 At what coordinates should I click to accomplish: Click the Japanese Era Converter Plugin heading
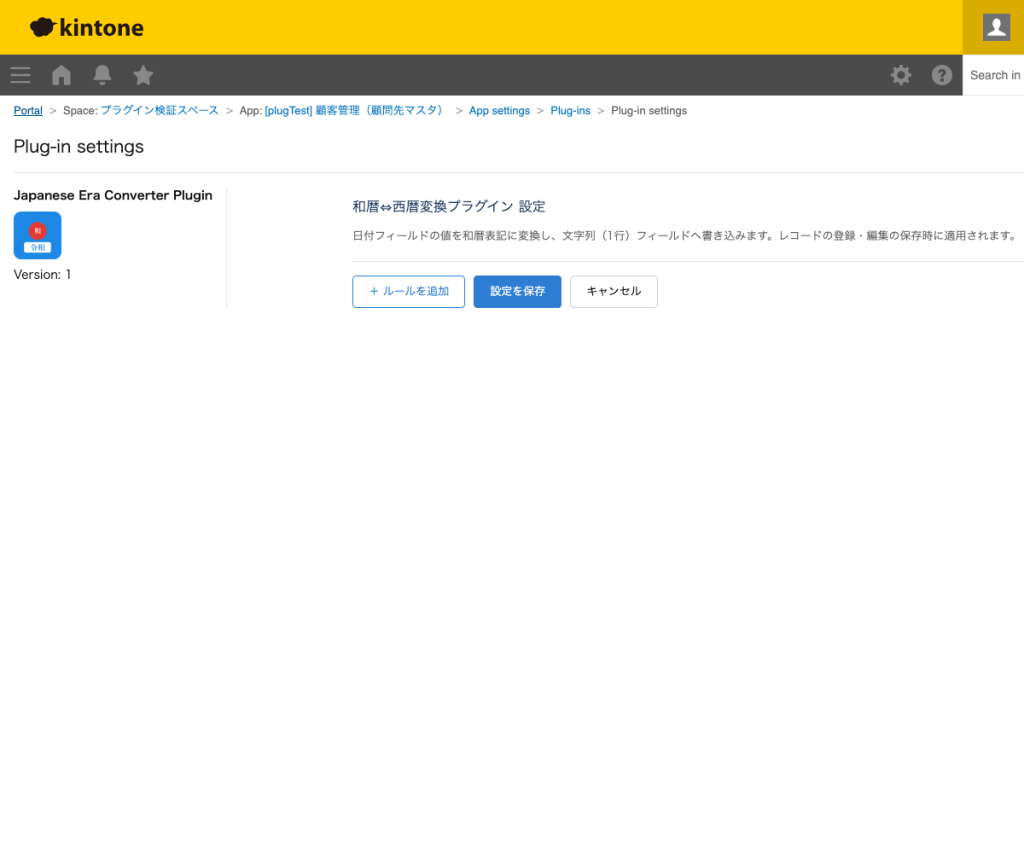[113, 195]
